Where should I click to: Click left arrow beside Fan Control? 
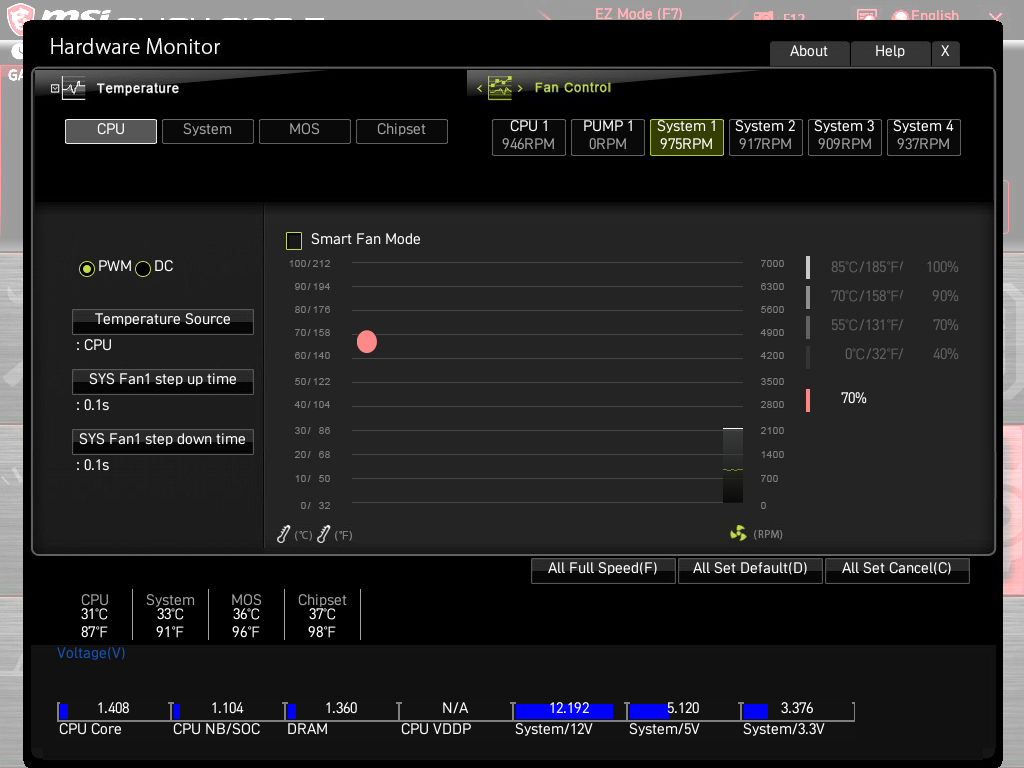pyautogui.click(x=479, y=88)
